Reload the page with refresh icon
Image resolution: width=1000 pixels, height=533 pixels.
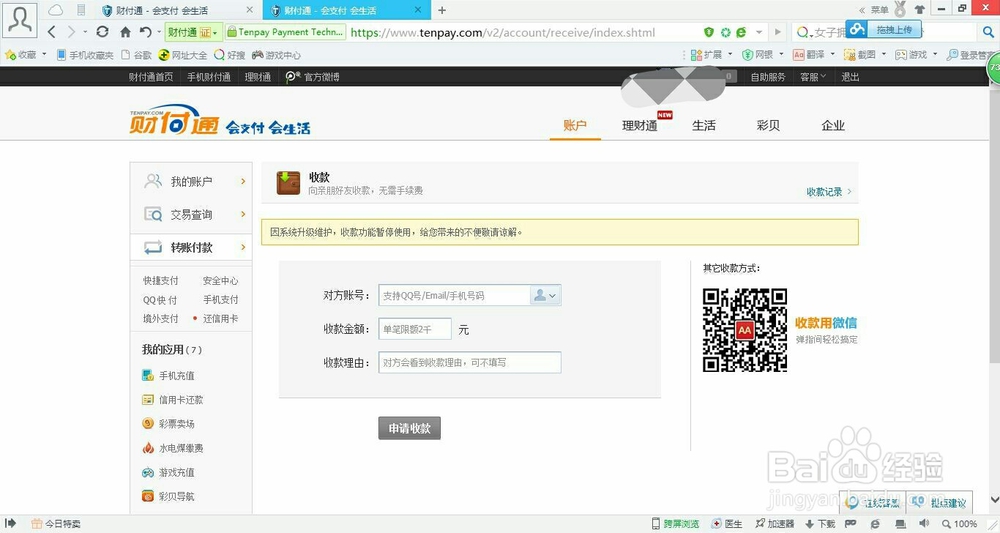(x=102, y=31)
